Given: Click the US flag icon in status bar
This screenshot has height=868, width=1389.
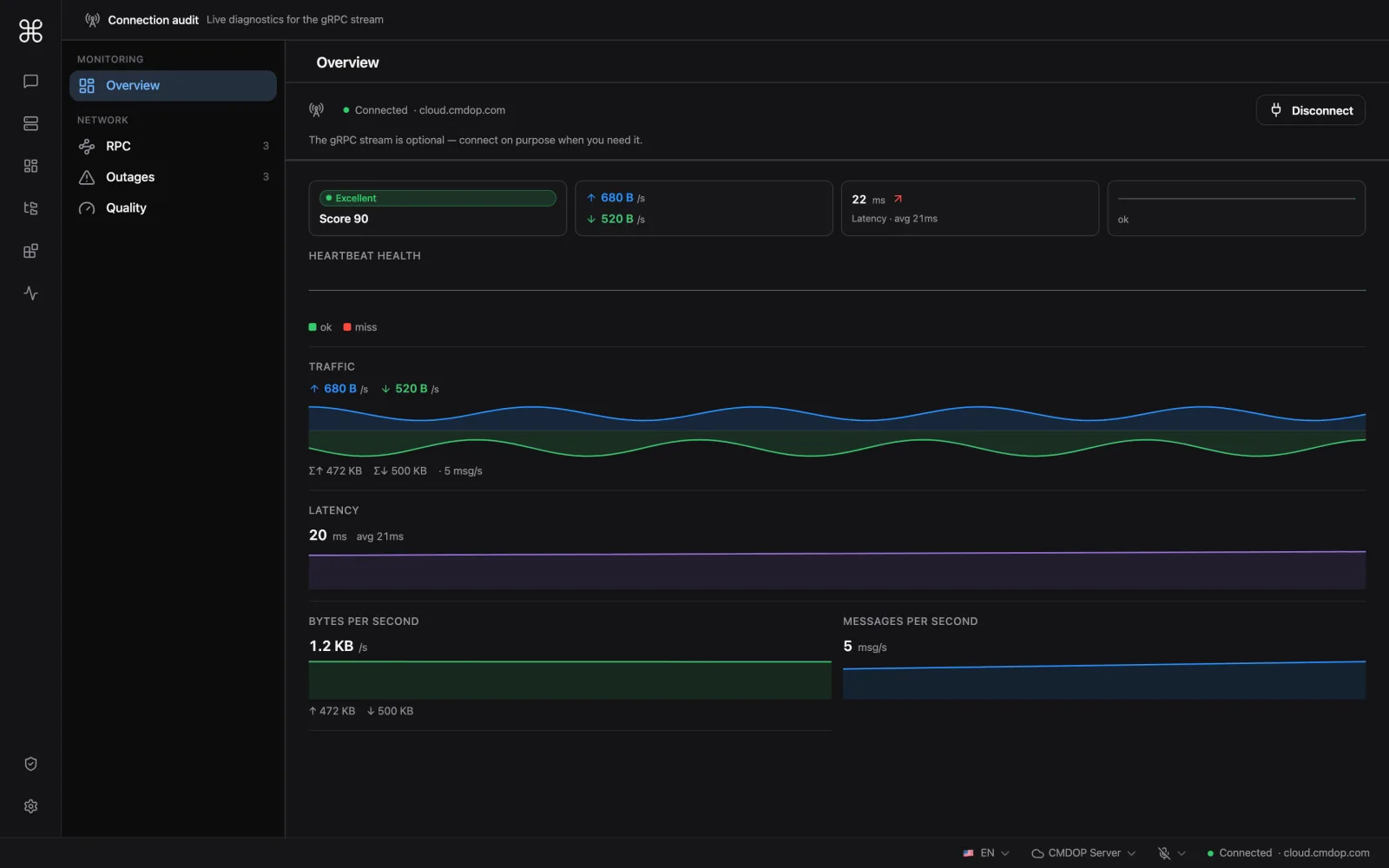Looking at the screenshot, I should click(968, 853).
